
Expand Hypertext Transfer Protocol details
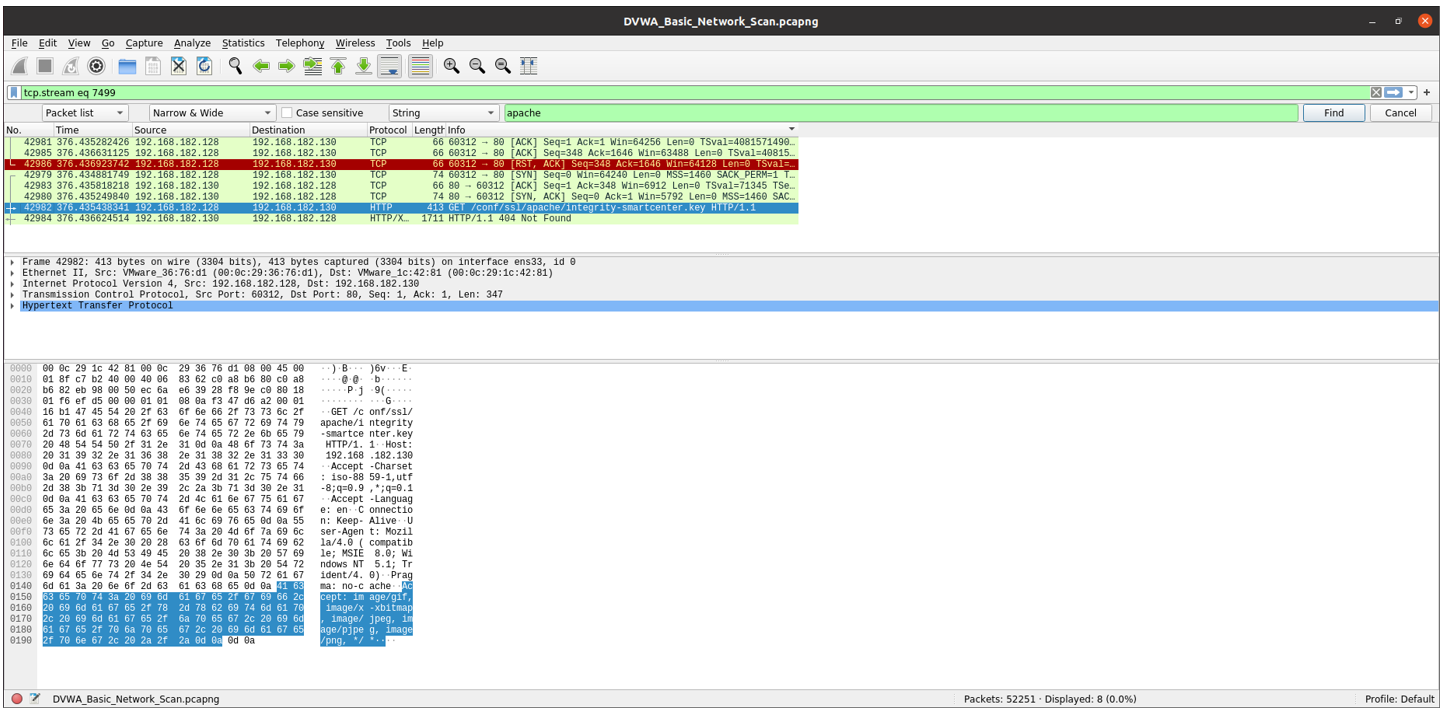click(x=12, y=306)
